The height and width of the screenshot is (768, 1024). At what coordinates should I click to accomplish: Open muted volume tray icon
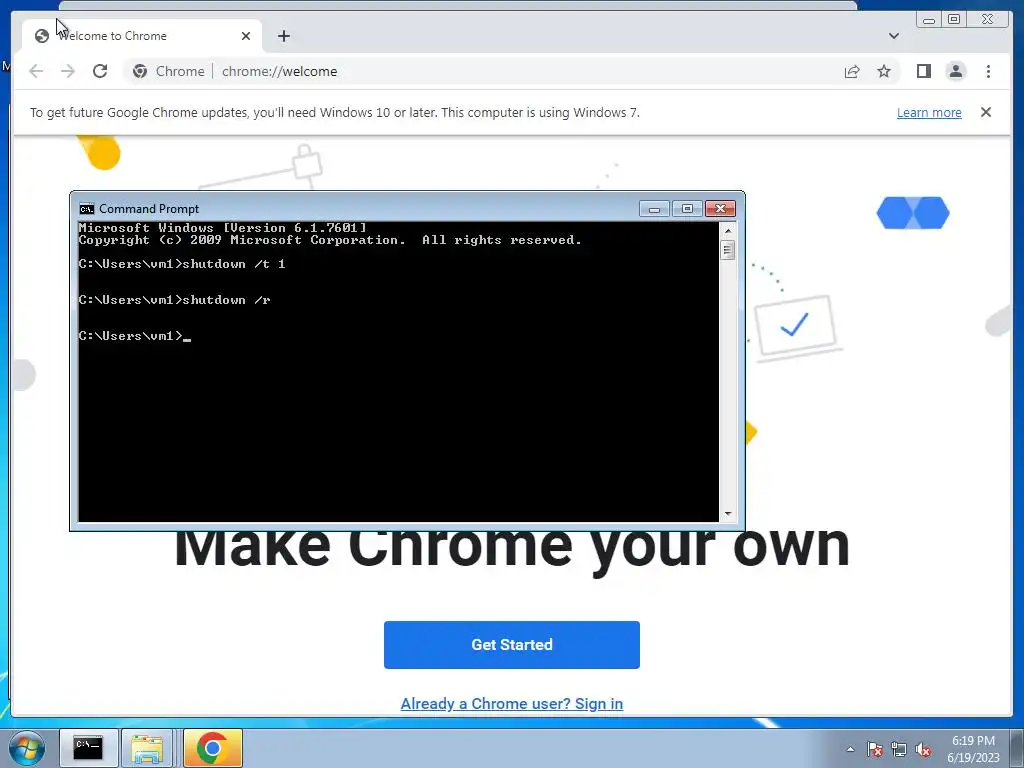(x=923, y=749)
